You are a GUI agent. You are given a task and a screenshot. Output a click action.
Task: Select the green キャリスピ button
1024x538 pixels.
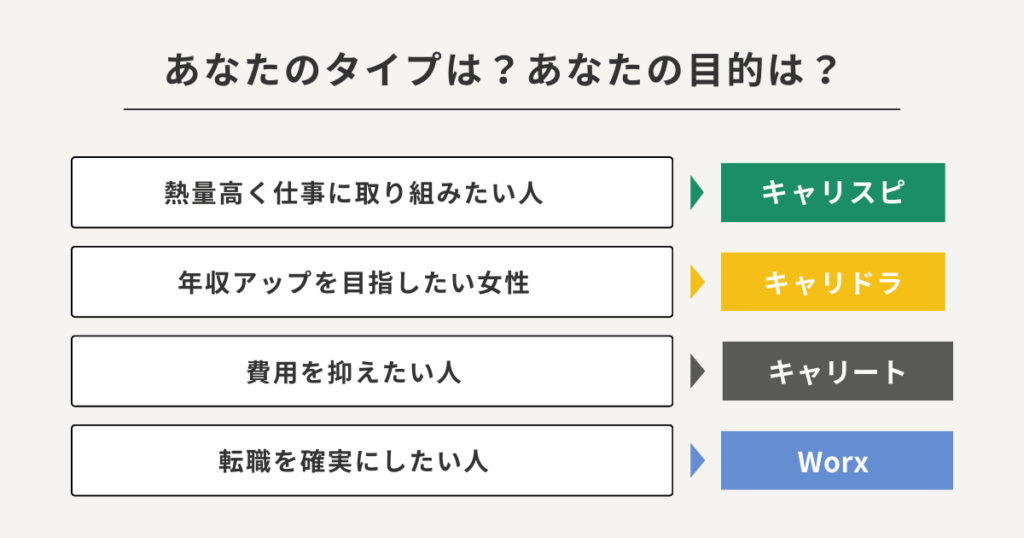point(832,192)
